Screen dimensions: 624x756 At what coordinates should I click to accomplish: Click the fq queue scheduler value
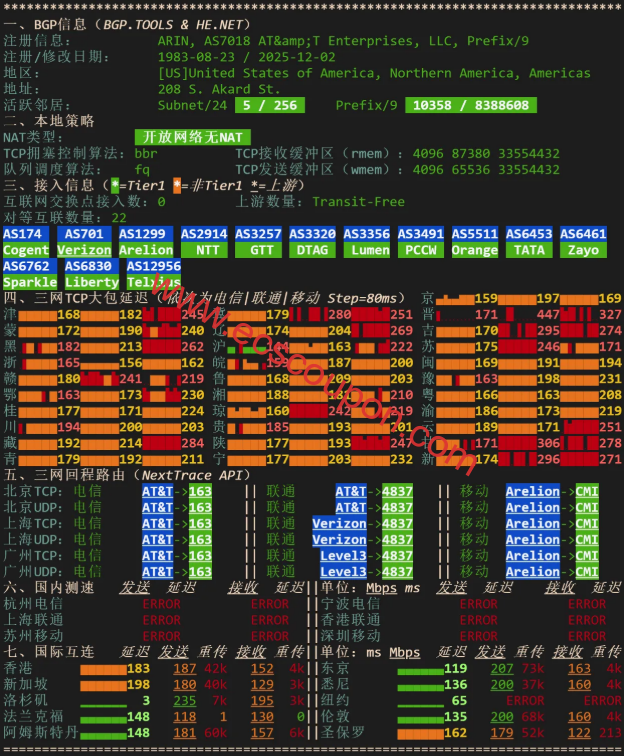142,170
